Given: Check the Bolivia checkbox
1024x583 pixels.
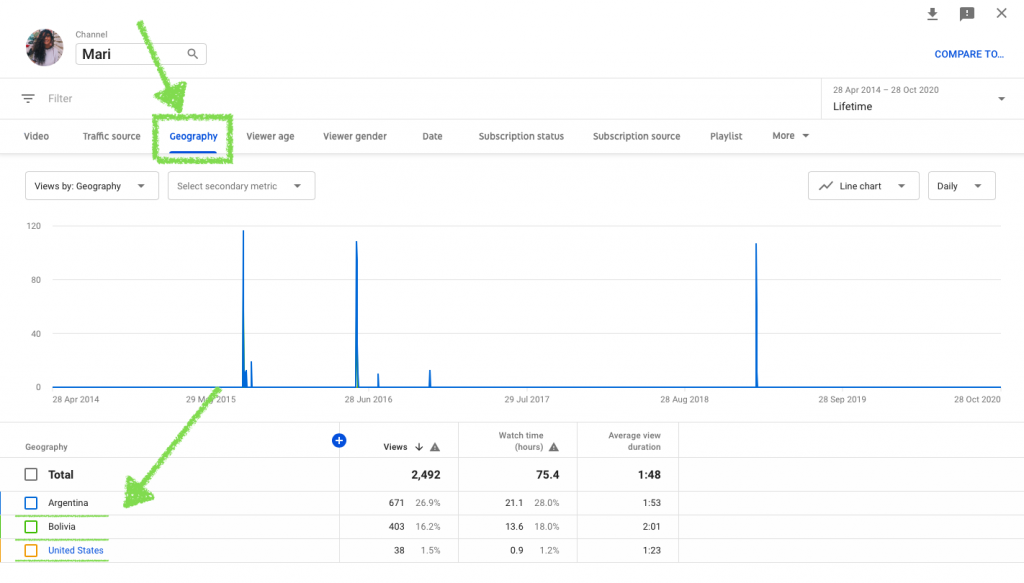Looking at the screenshot, I should coord(29,527).
